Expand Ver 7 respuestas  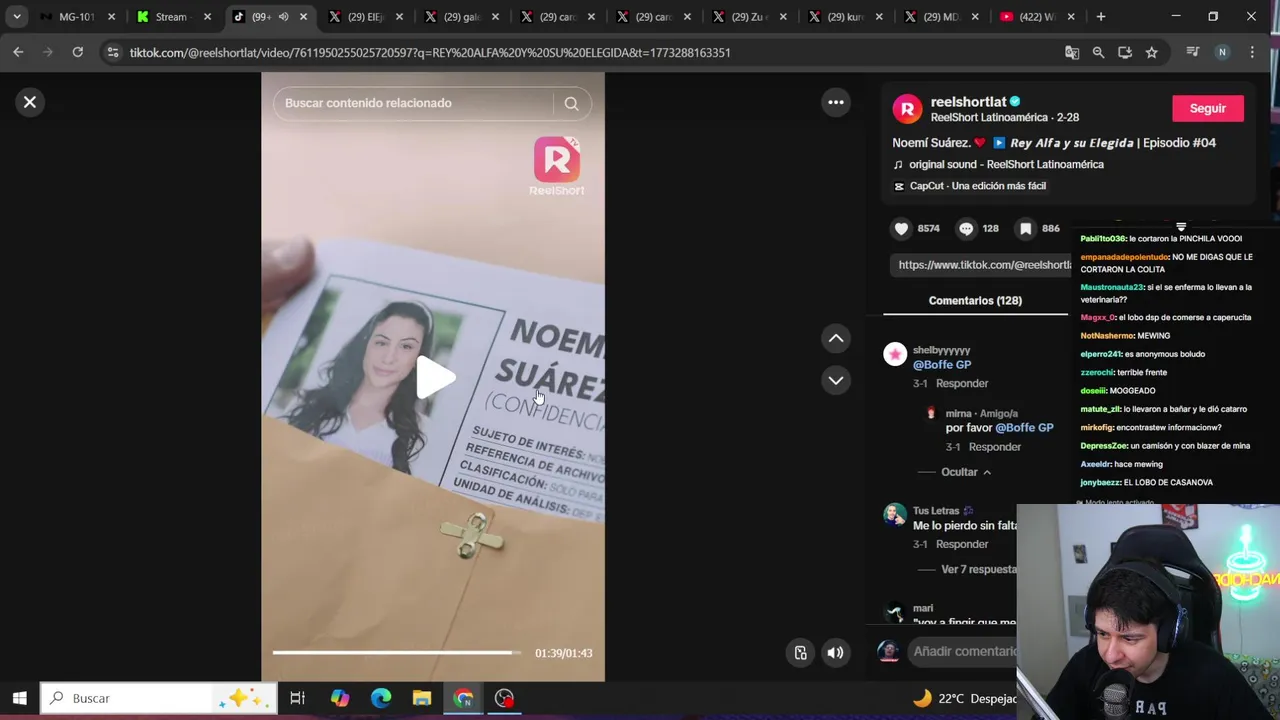pos(978,569)
